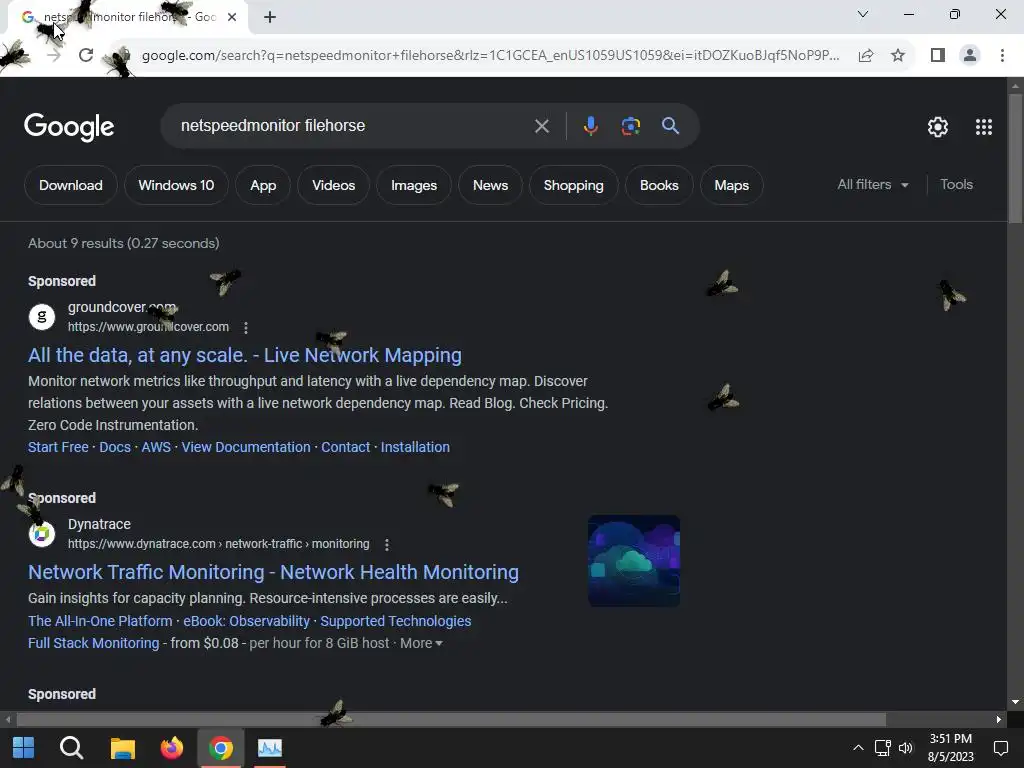
Task: Open a new tab with the plus button
Action: (270, 17)
